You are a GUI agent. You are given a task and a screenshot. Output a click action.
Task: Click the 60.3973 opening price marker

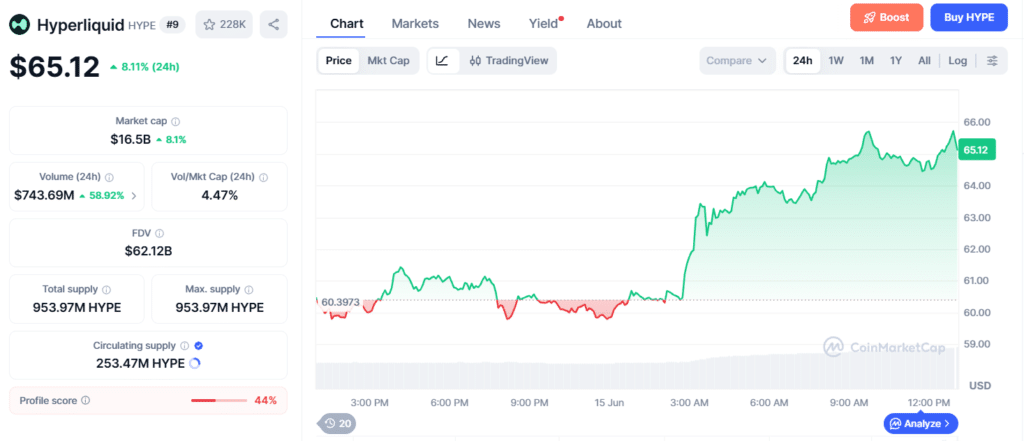[341, 301]
